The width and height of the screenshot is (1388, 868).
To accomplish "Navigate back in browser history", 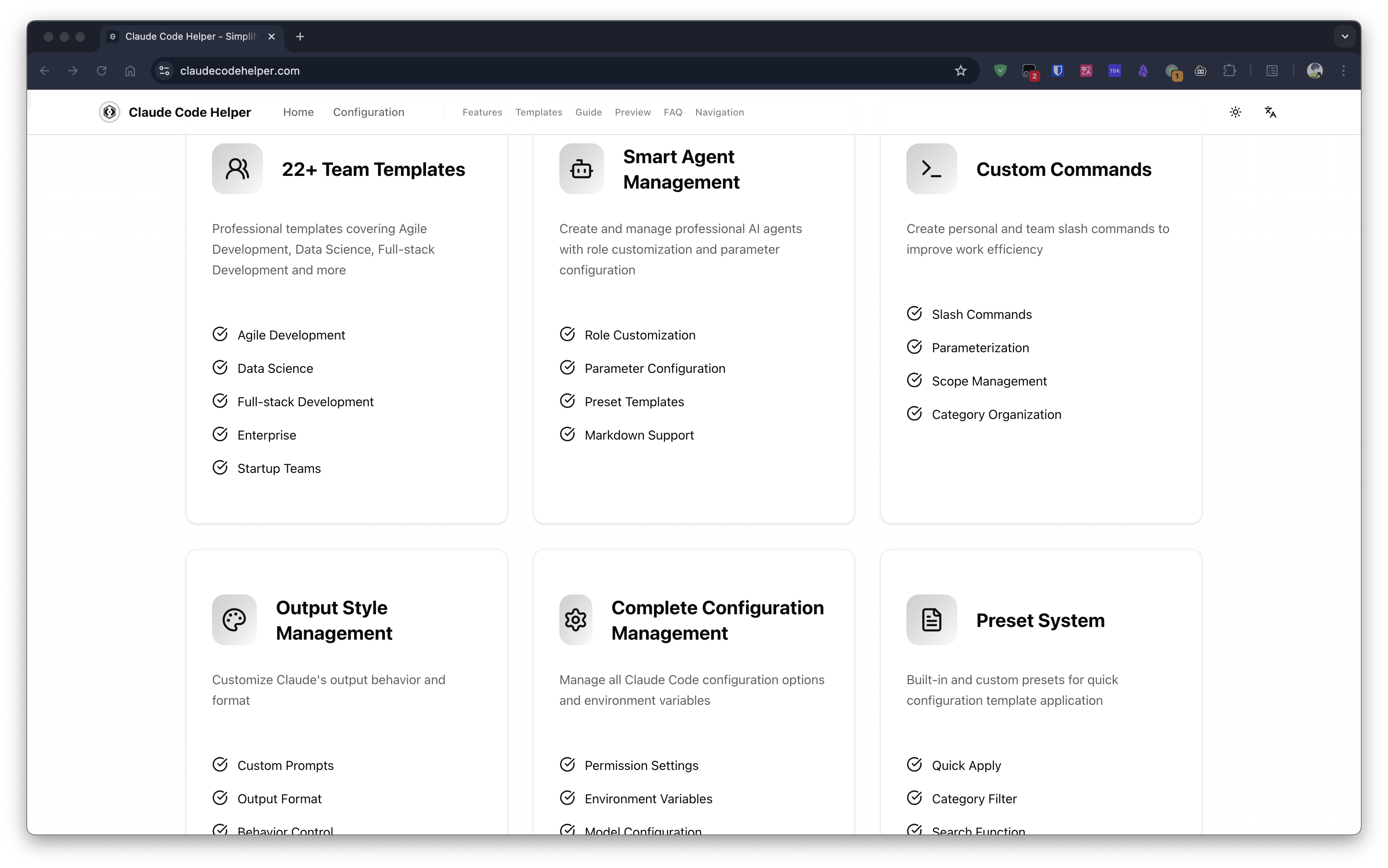I will (45, 71).
